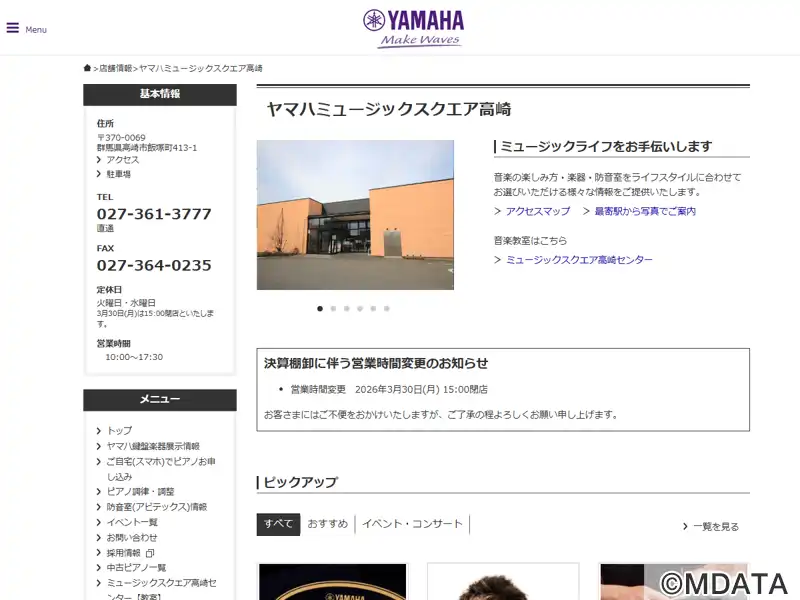
Task: Click 火曜日・水曜日 closed days text
Action: pos(126,303)
